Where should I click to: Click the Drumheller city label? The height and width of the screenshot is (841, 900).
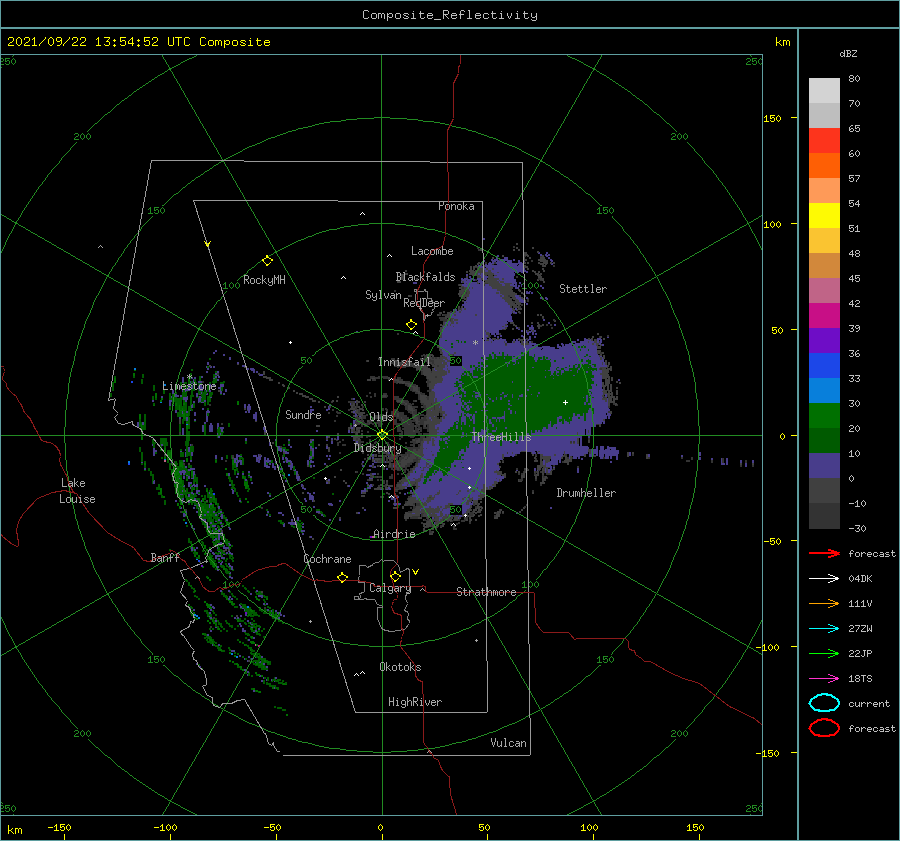(586, 493)
